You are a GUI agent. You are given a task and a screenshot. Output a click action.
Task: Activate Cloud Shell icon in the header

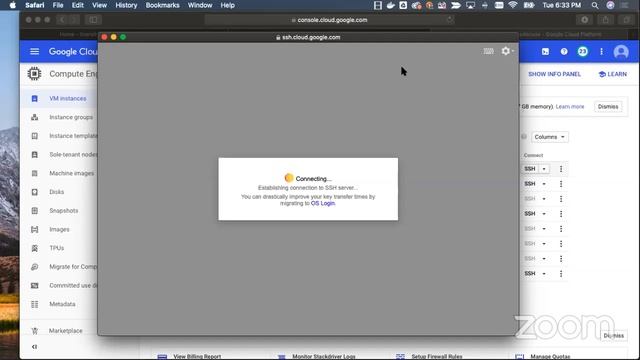click(545, 52)
